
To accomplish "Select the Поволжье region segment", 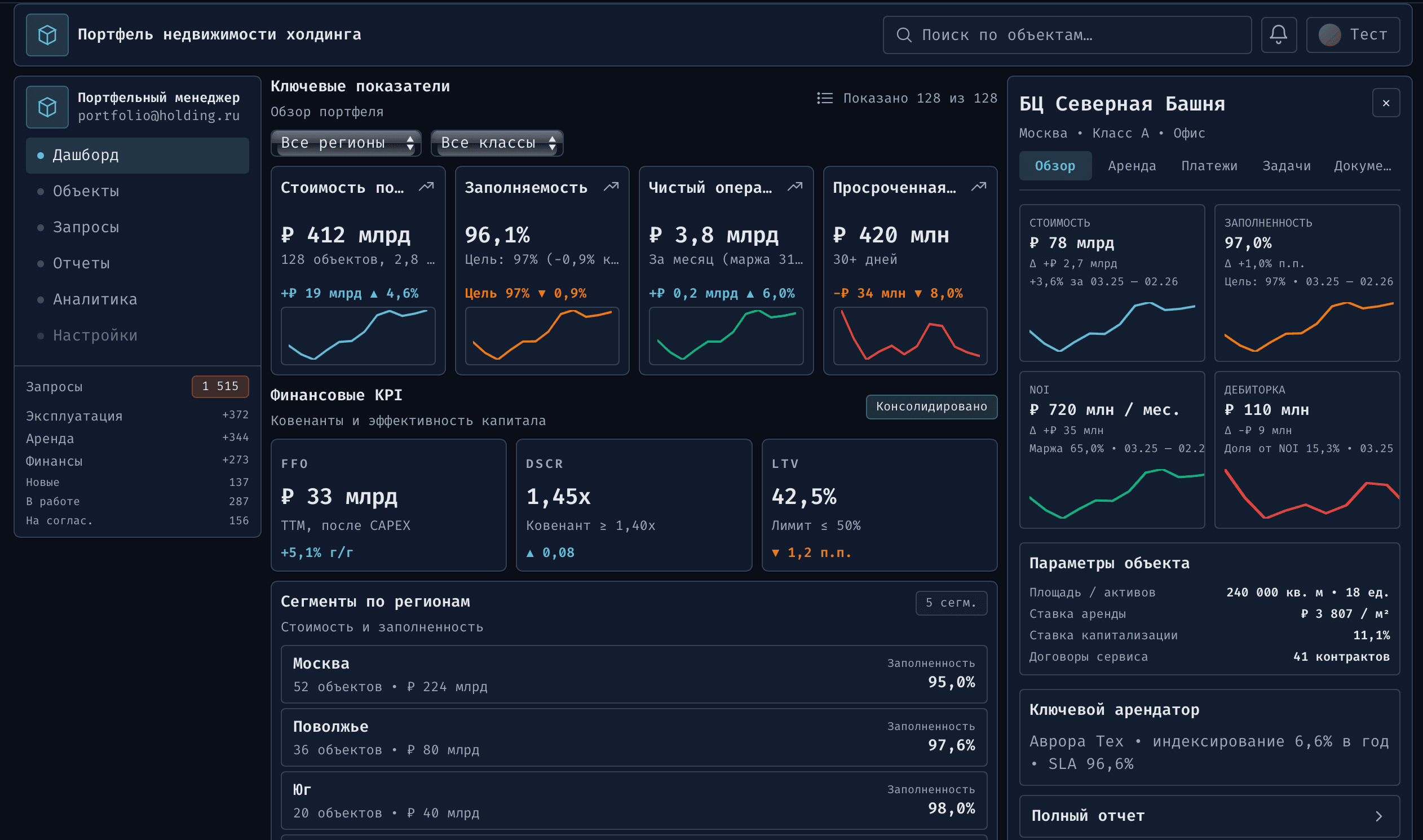I will tap(633, 737).
